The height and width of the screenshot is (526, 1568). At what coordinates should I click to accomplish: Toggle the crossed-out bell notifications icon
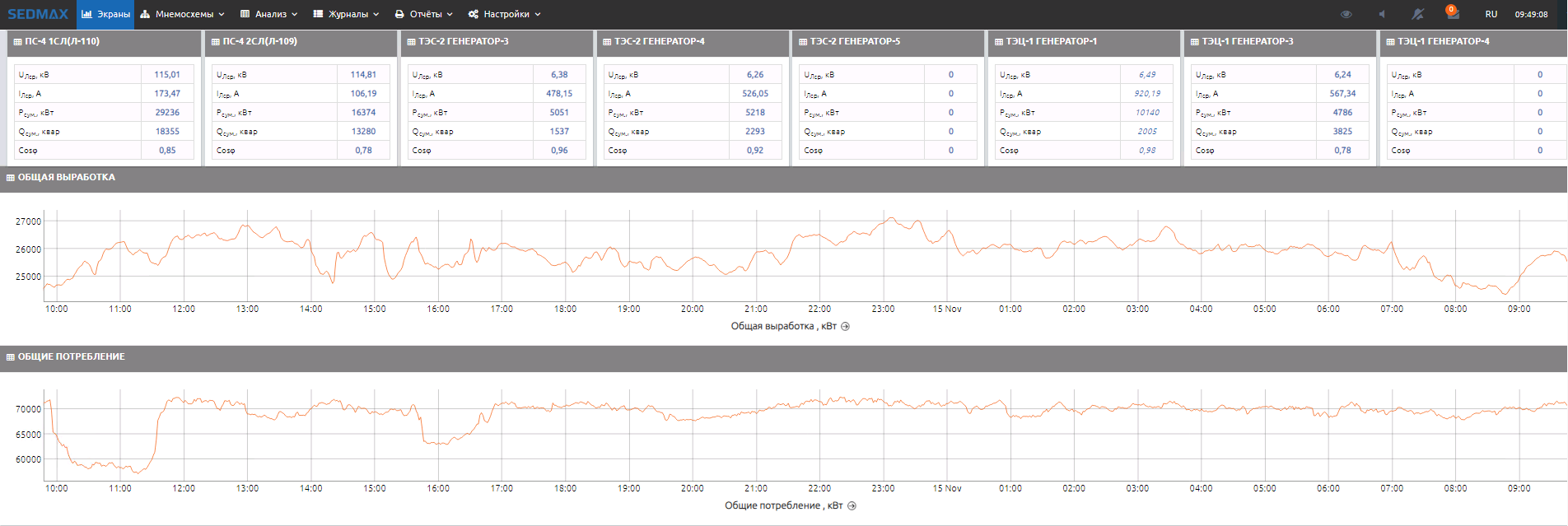[1417, 14]
